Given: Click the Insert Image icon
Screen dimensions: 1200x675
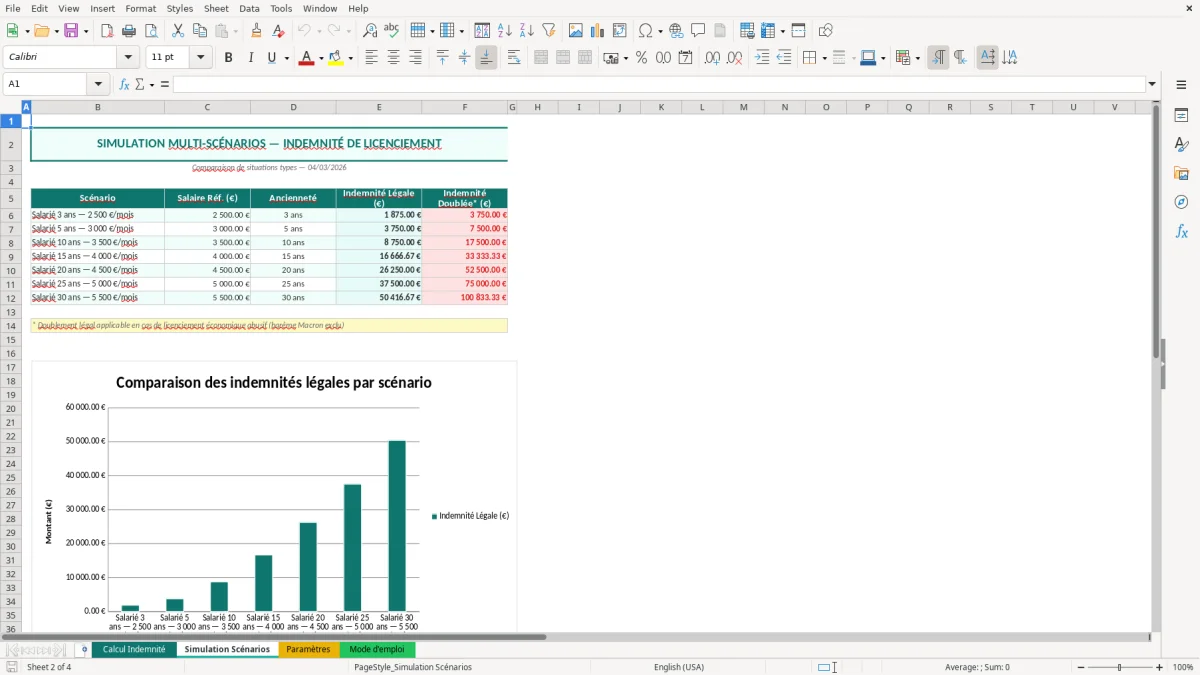Looking at the screenshot, I should click(576, 31).
